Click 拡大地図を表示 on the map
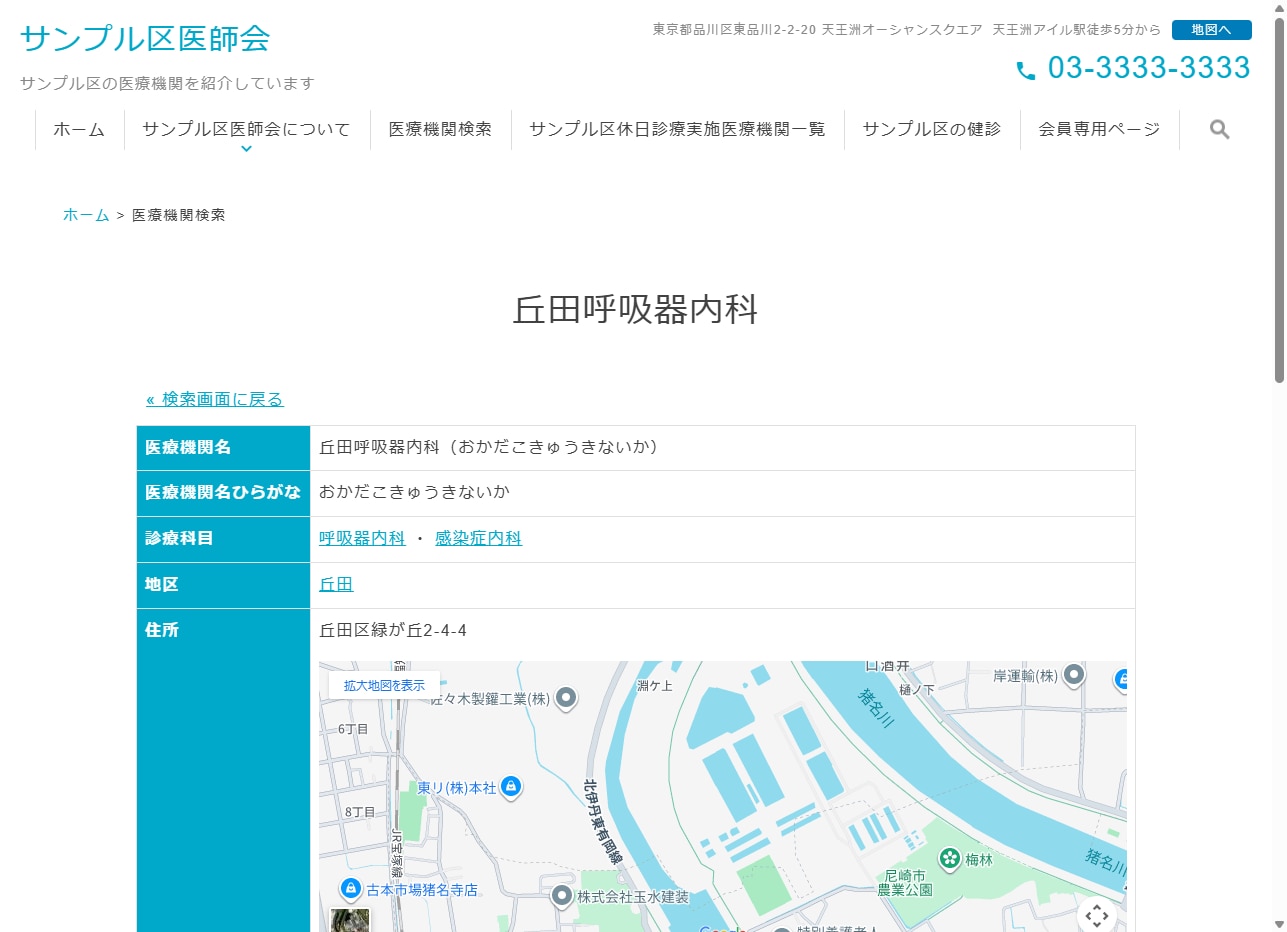This screenshot has height=932, width=1287. coord(384,685)
